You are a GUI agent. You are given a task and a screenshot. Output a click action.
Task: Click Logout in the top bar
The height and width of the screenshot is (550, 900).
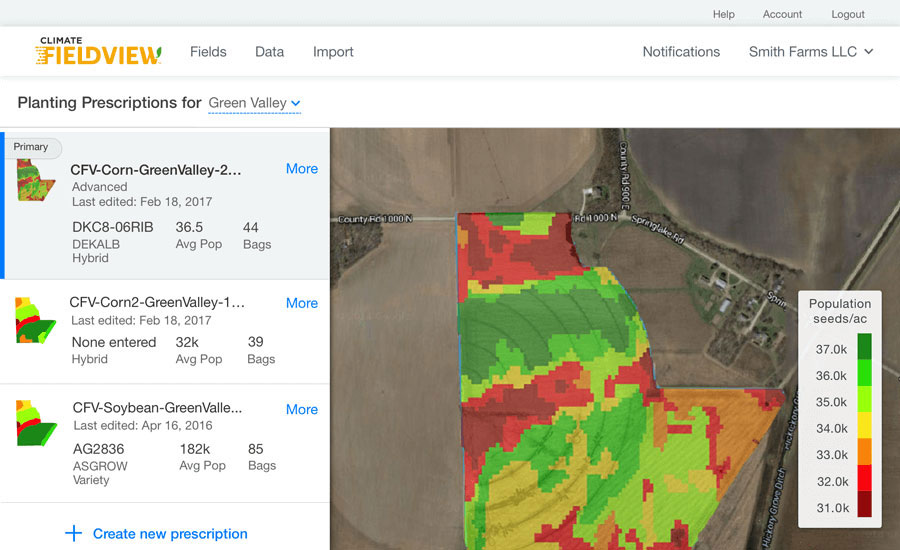[848, 14]
